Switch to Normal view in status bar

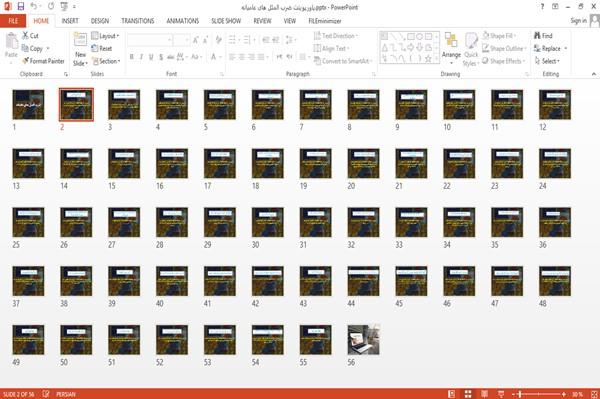452,394
